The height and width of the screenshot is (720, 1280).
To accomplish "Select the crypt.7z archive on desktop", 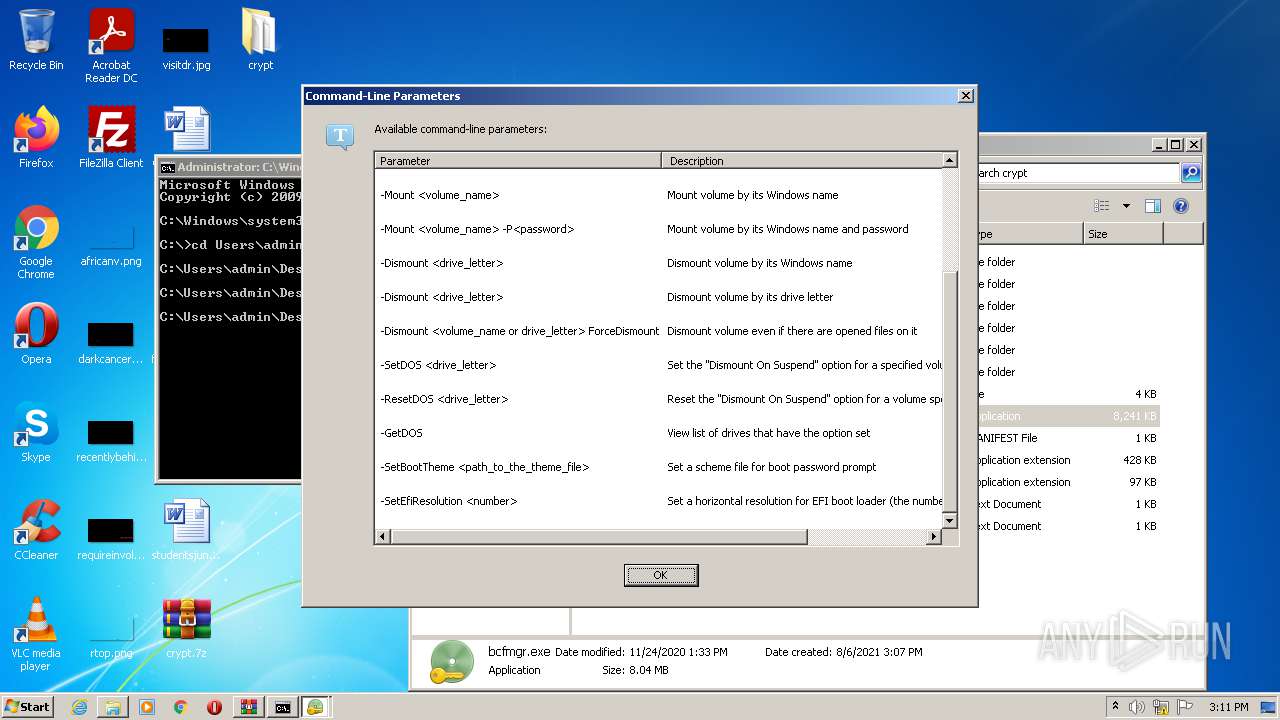I will 186,628.
